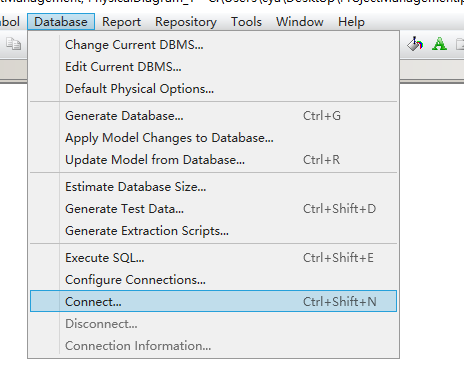Viewport: 464px width, 369px height.
Task: Select Change Current DBMS menu entry
Action: [x=213, y=45]
